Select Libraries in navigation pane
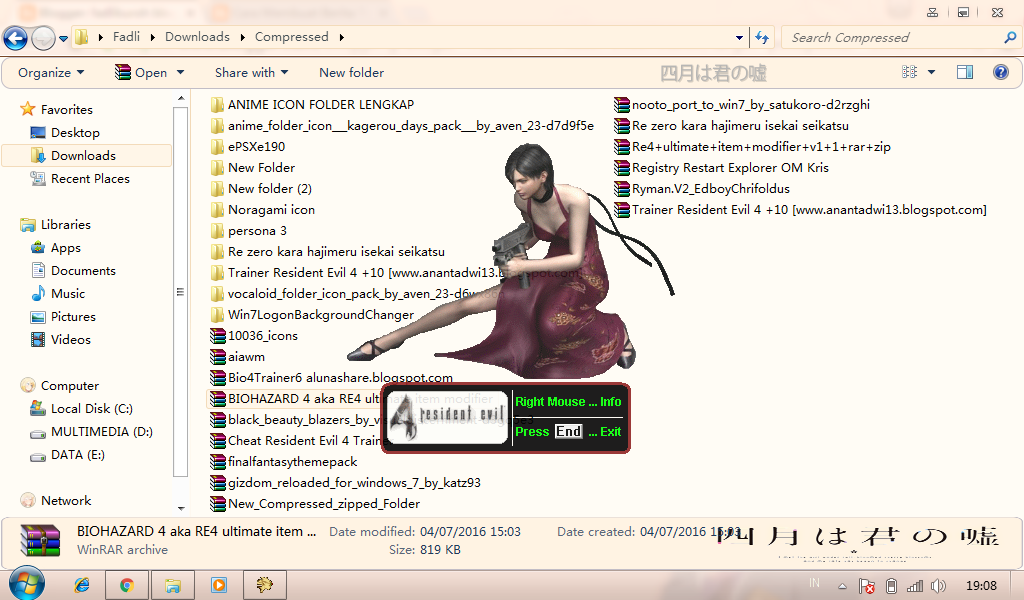1024x600 pixels. point(56,225)
